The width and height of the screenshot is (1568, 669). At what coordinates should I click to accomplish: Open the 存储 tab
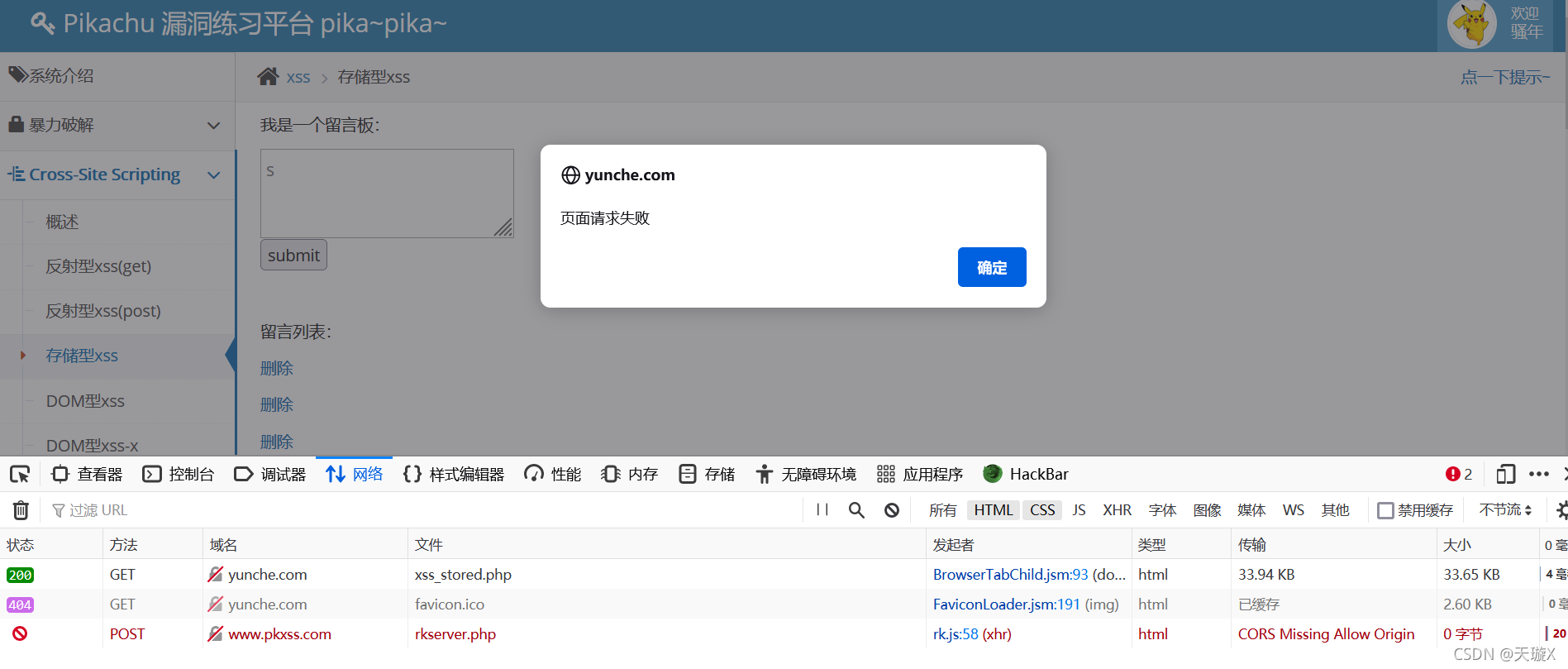pos(707,474)
